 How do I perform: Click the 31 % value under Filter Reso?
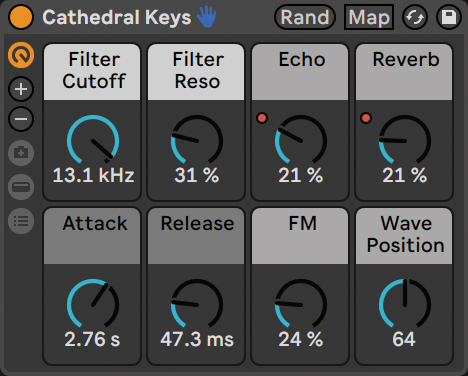pyautogui.click(x=197, y=175)
